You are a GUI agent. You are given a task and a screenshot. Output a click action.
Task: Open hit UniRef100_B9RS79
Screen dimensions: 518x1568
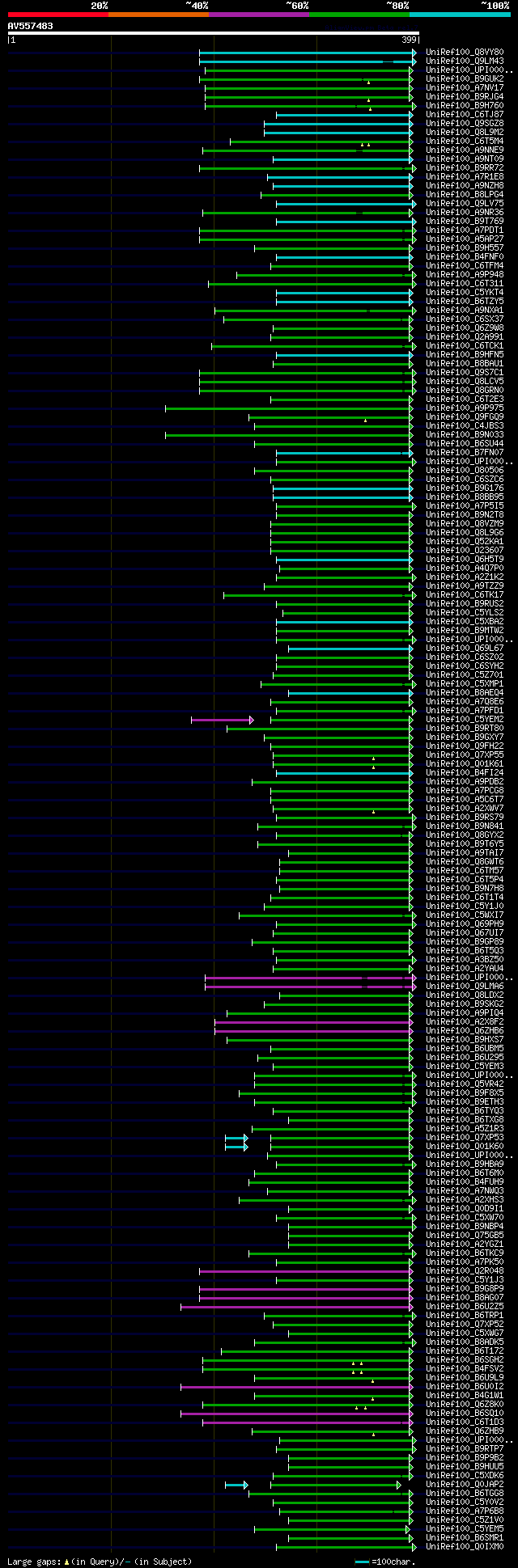pos(465,818)
